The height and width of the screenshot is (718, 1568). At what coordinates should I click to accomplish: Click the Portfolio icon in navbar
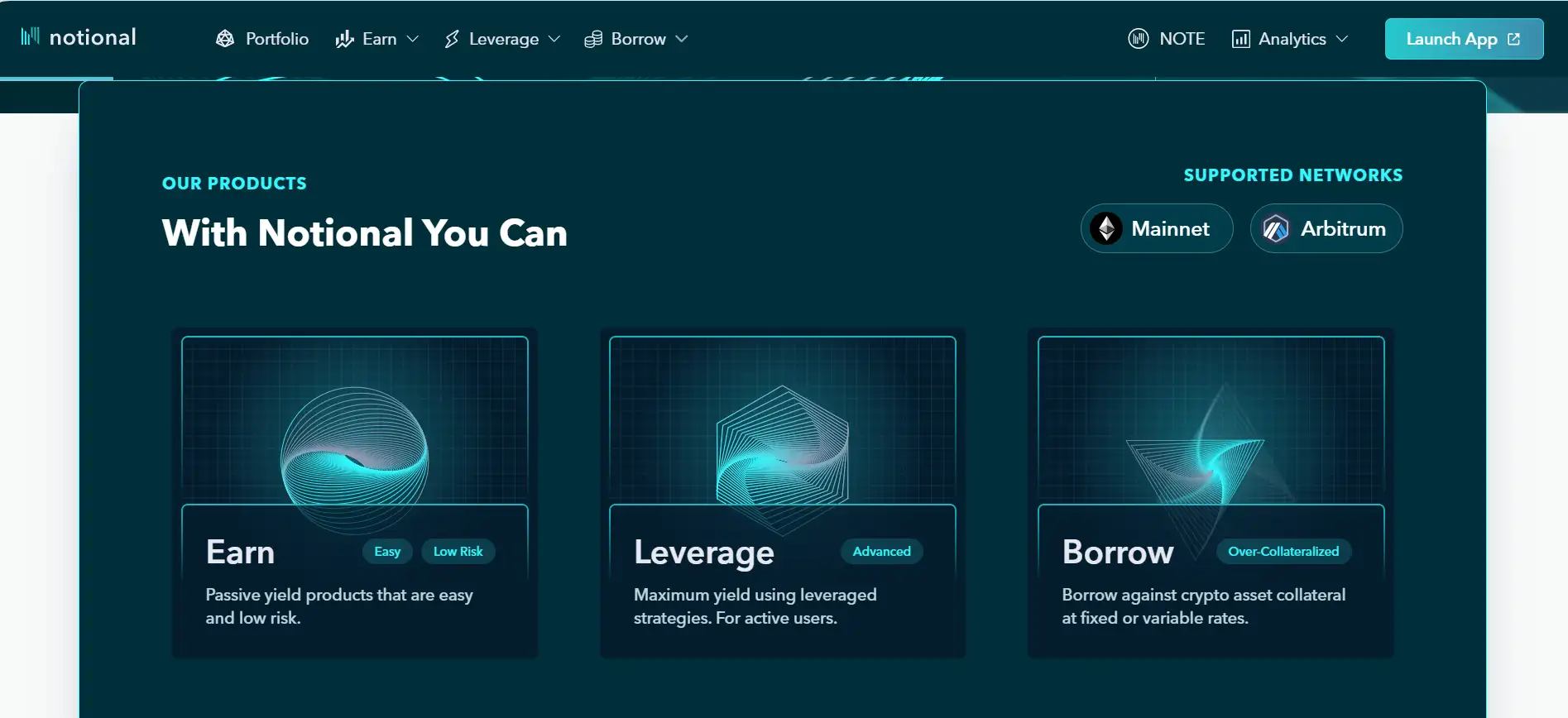click(x=225, y=39)
